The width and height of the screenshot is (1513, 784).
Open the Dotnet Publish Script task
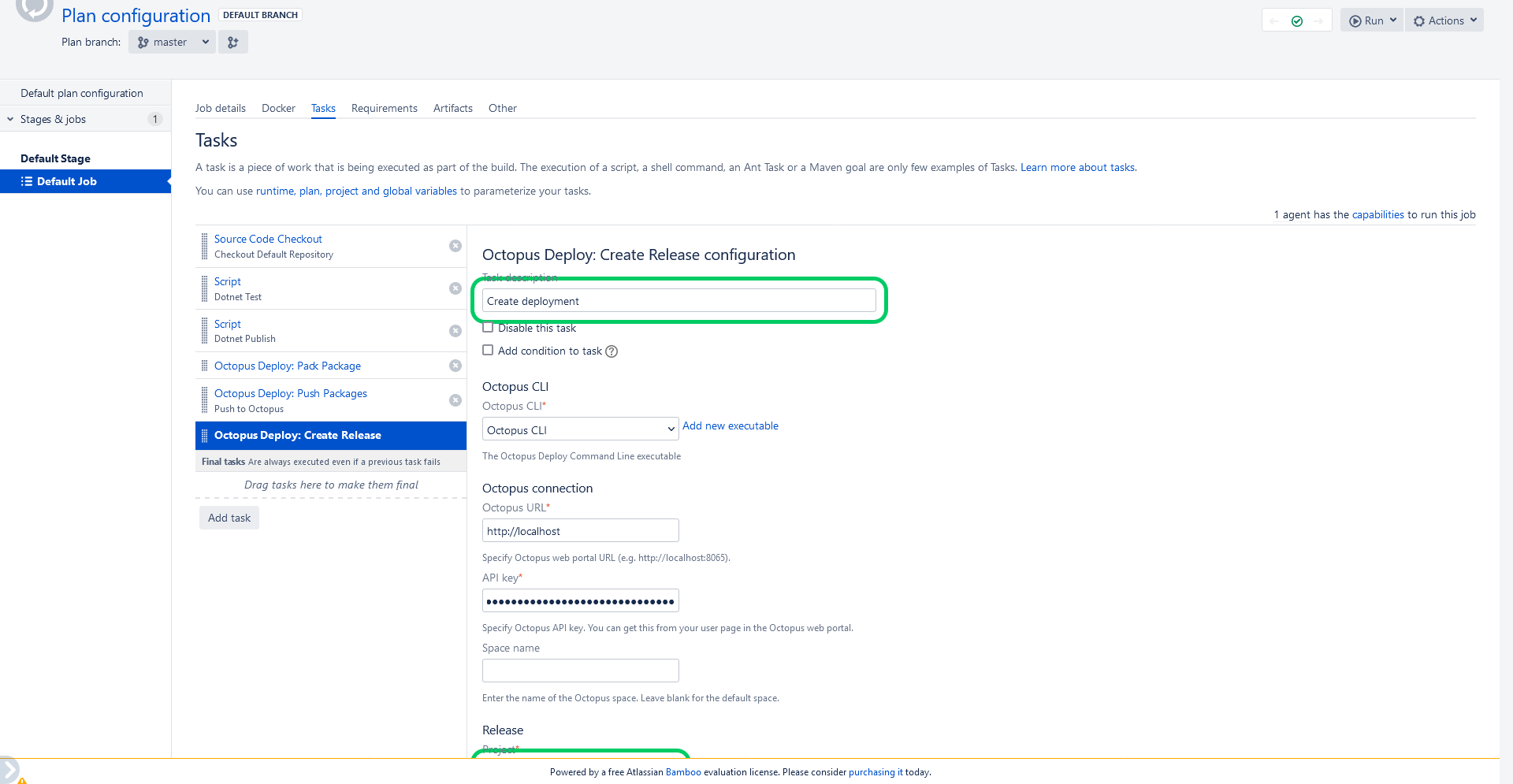tap(228, 324)
